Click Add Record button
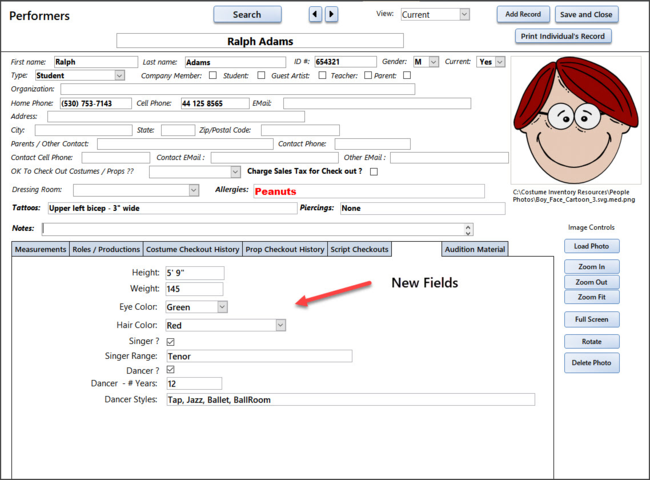 (523, 14)
